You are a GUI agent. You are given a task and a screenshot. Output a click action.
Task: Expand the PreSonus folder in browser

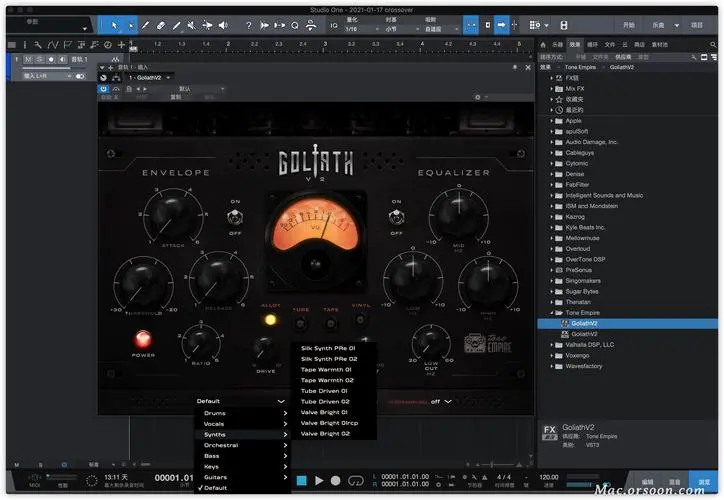point(551,270)
